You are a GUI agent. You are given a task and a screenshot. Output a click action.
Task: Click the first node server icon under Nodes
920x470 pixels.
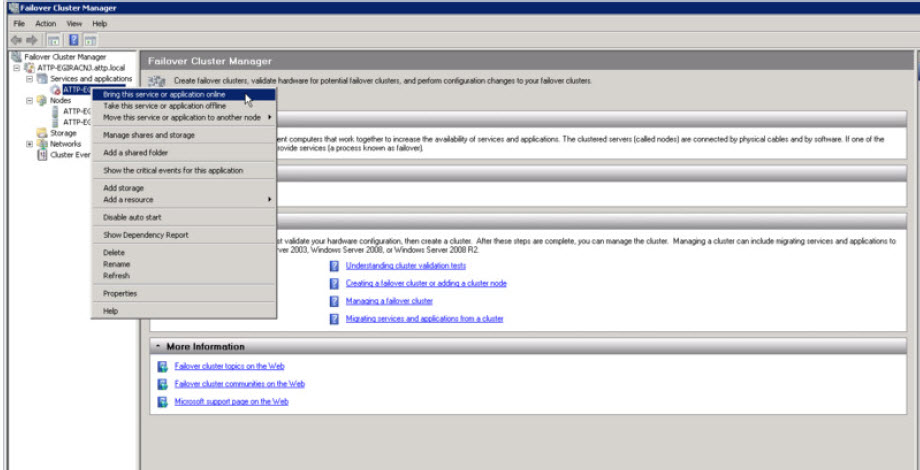point(55,111)
